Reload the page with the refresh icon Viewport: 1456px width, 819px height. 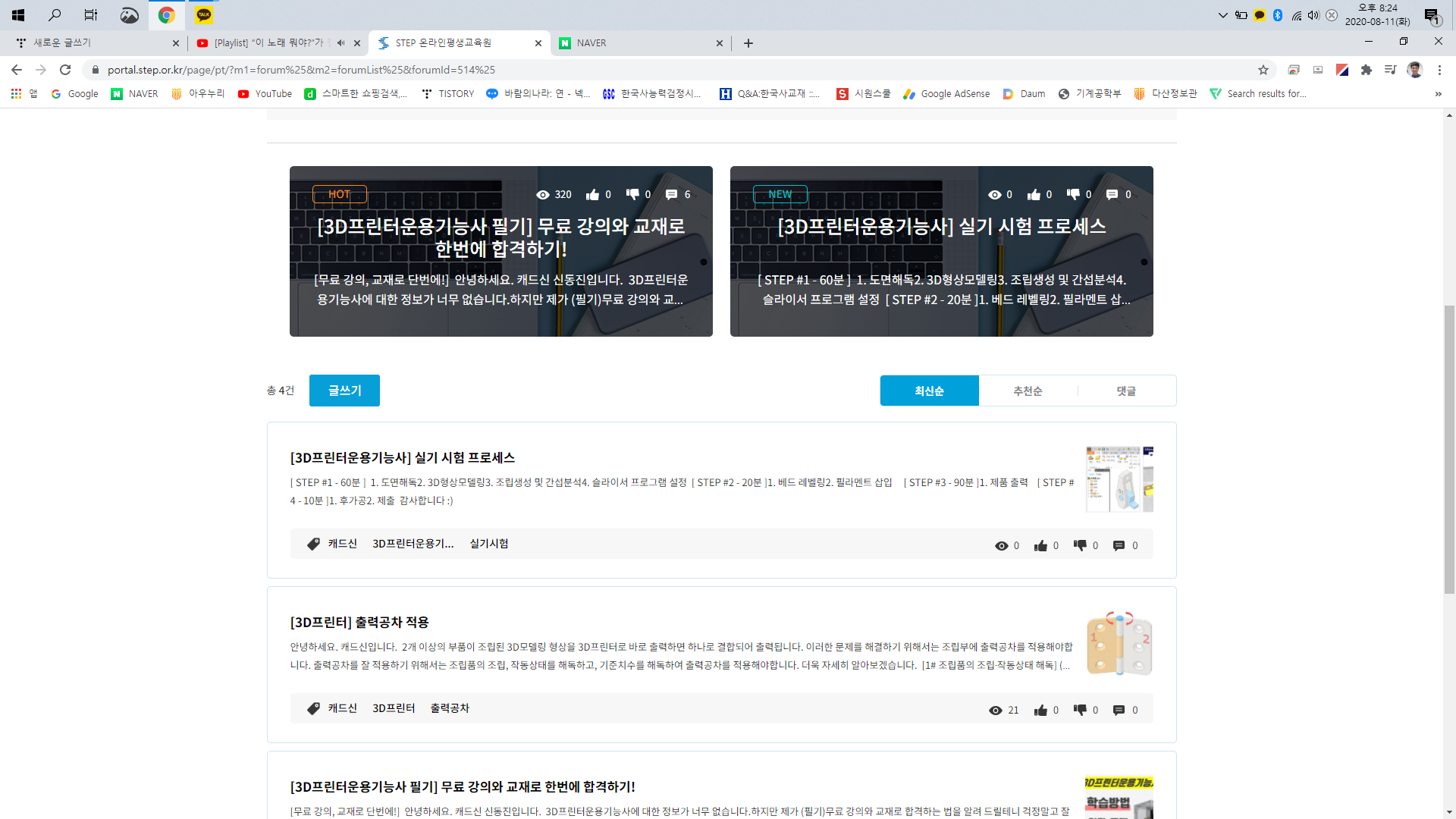(x=65, y=70)
